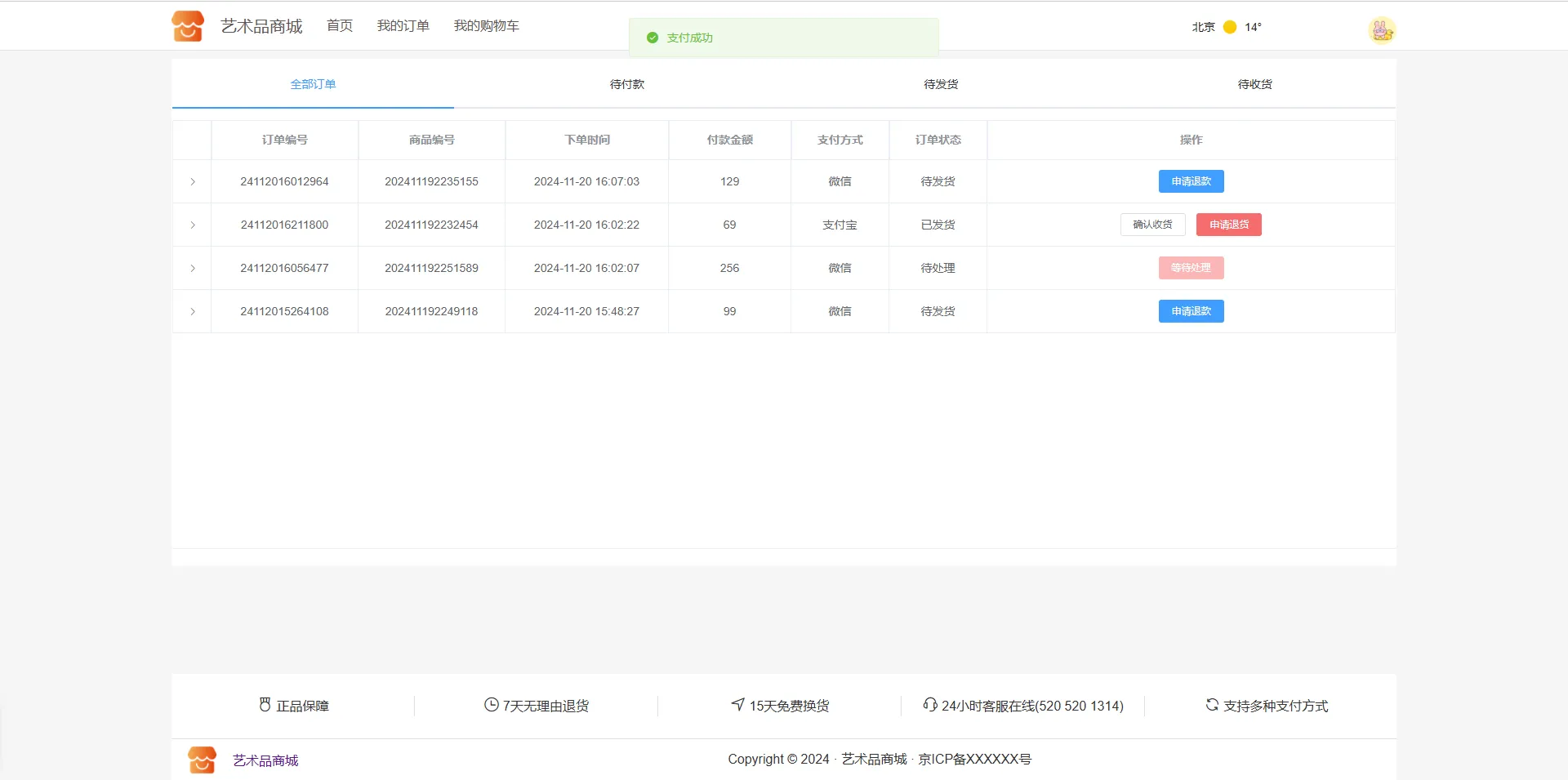Click the footer shop logo
Viewport: 1568px width, 780px height.
[x=202, y=760]
